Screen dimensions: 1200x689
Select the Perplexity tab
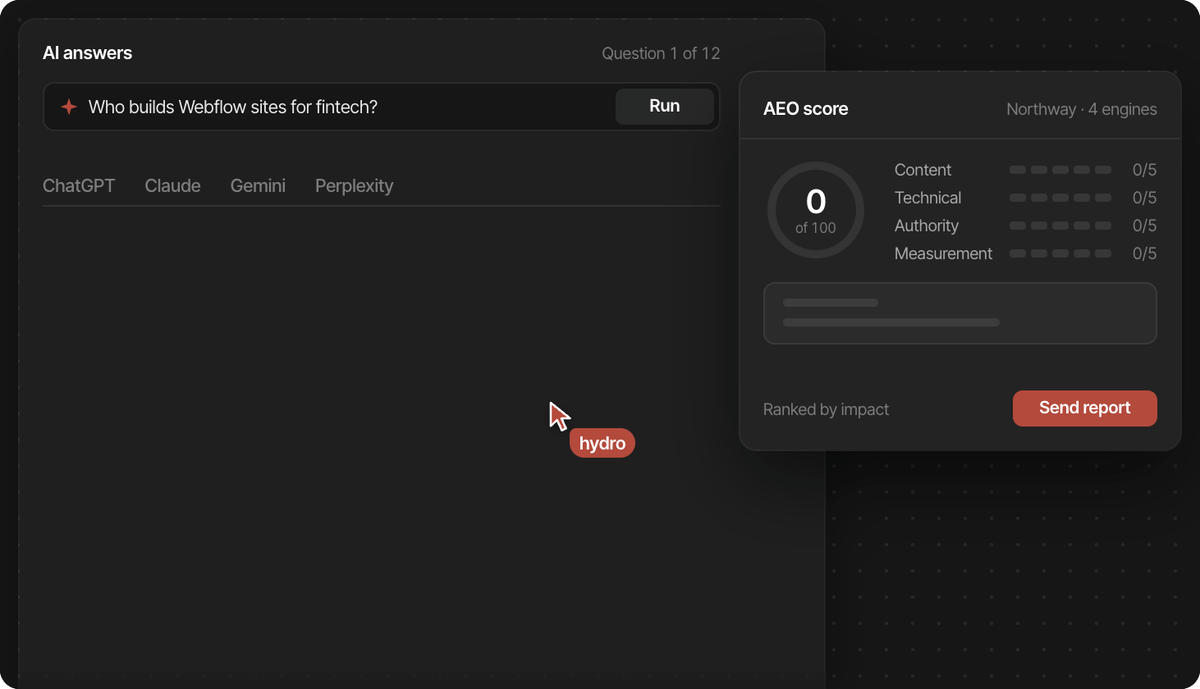354,186
